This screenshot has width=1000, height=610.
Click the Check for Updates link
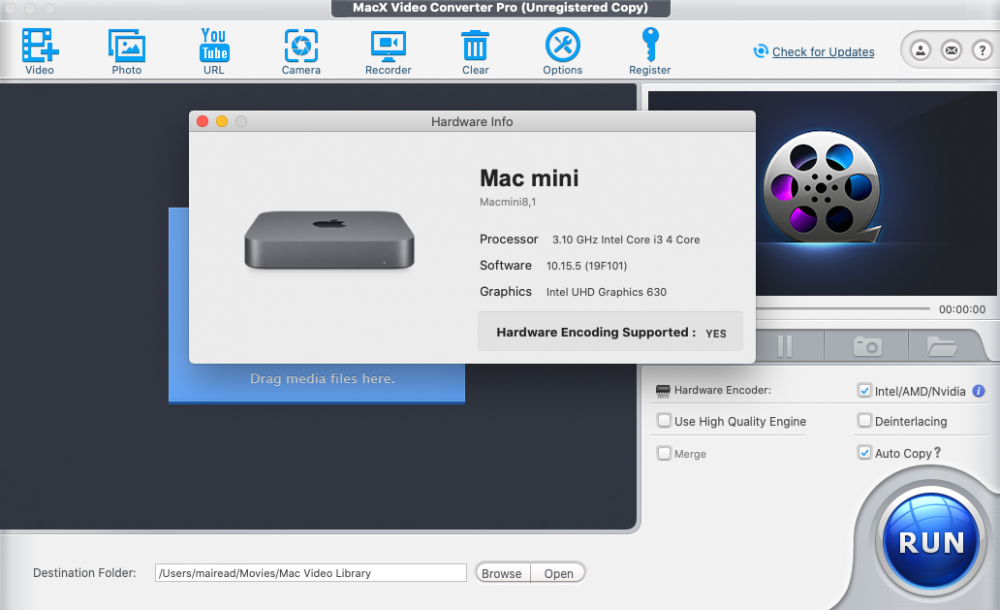click(x=823, y=52)
